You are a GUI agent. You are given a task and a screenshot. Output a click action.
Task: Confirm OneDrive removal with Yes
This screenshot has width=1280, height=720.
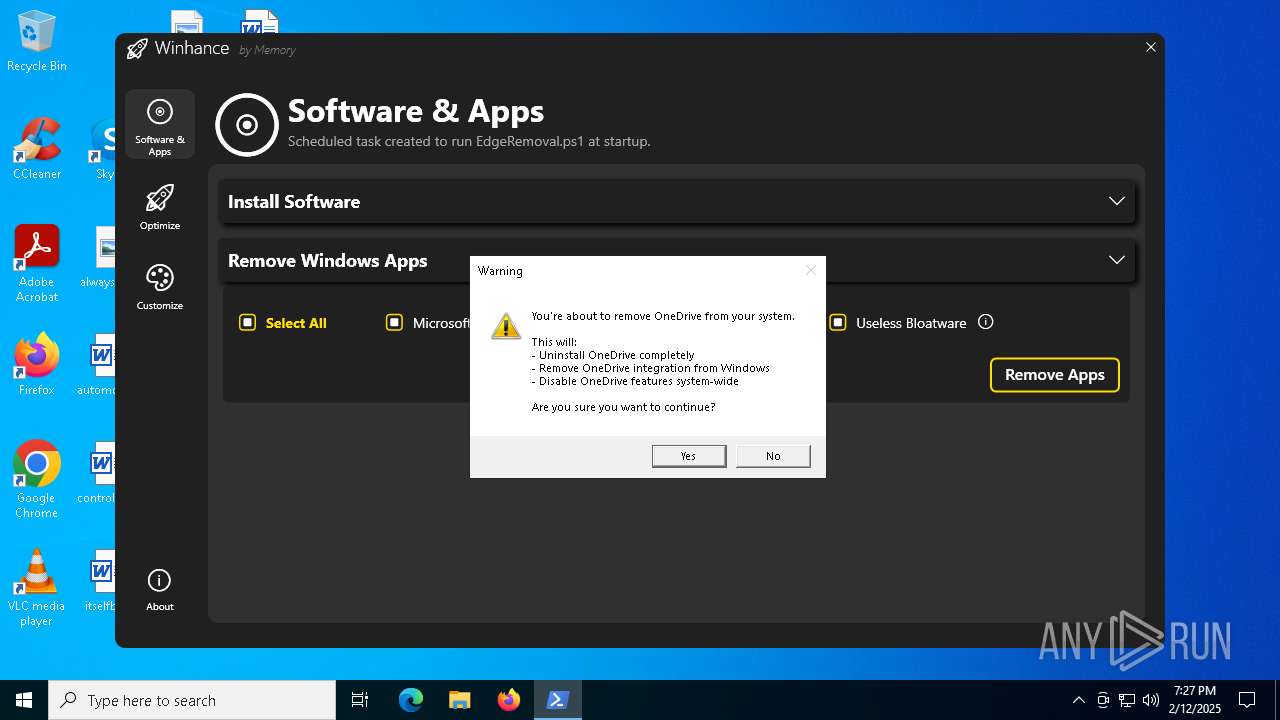688,456
